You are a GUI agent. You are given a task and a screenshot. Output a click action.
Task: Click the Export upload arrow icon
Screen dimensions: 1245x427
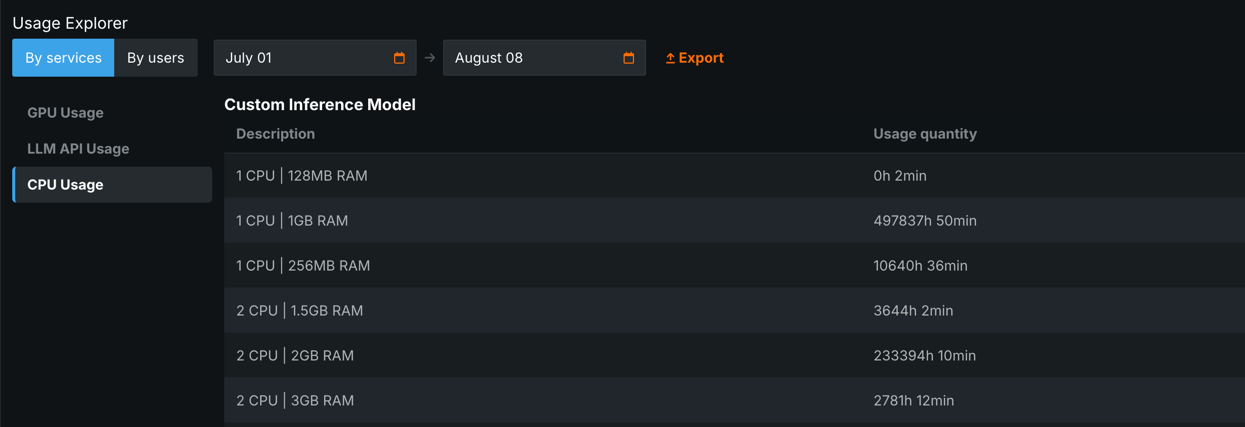point(670,58)
